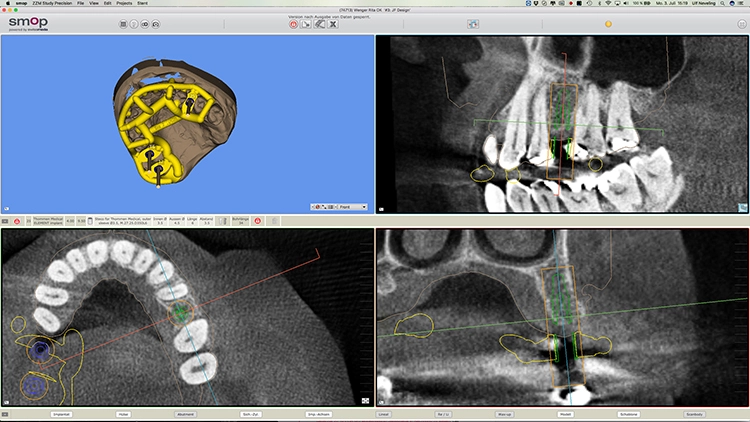Click the red circular icon after Bohrlänge
The height and width of the screenshot is (422, 750).
tap(258, 221)
